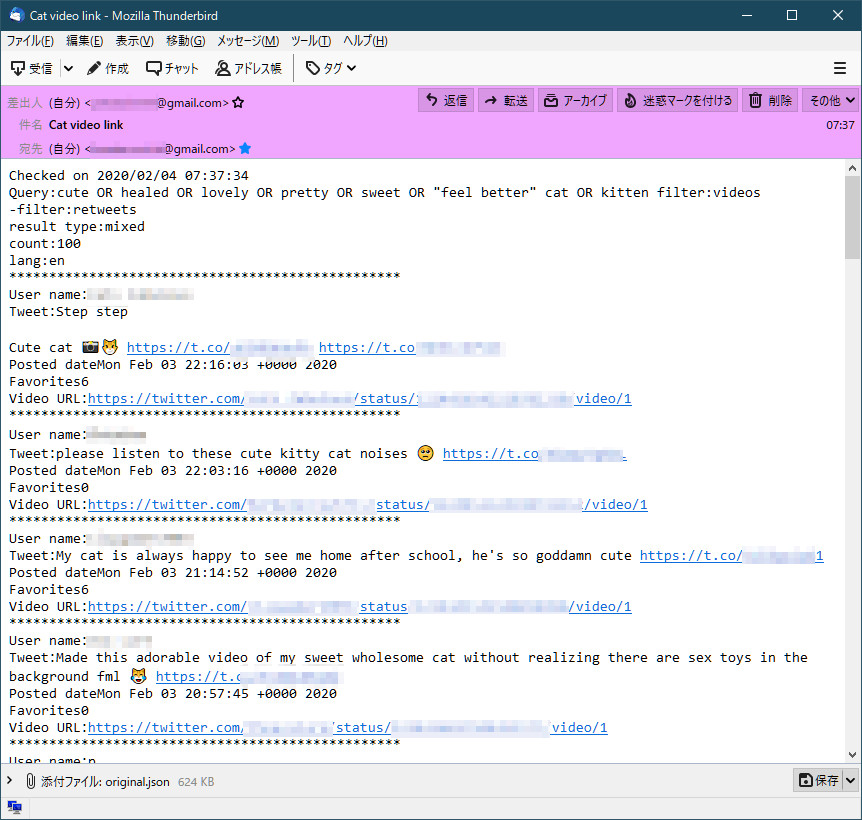Click the text count:100
The height and width of the screenshot is (820, 862).
tap(45, 243)
